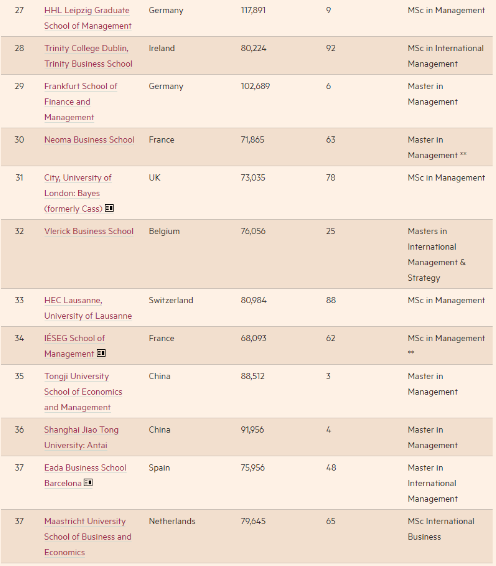
Task: Select the MSc International Business programme cell
Action: tap(441, 529)
